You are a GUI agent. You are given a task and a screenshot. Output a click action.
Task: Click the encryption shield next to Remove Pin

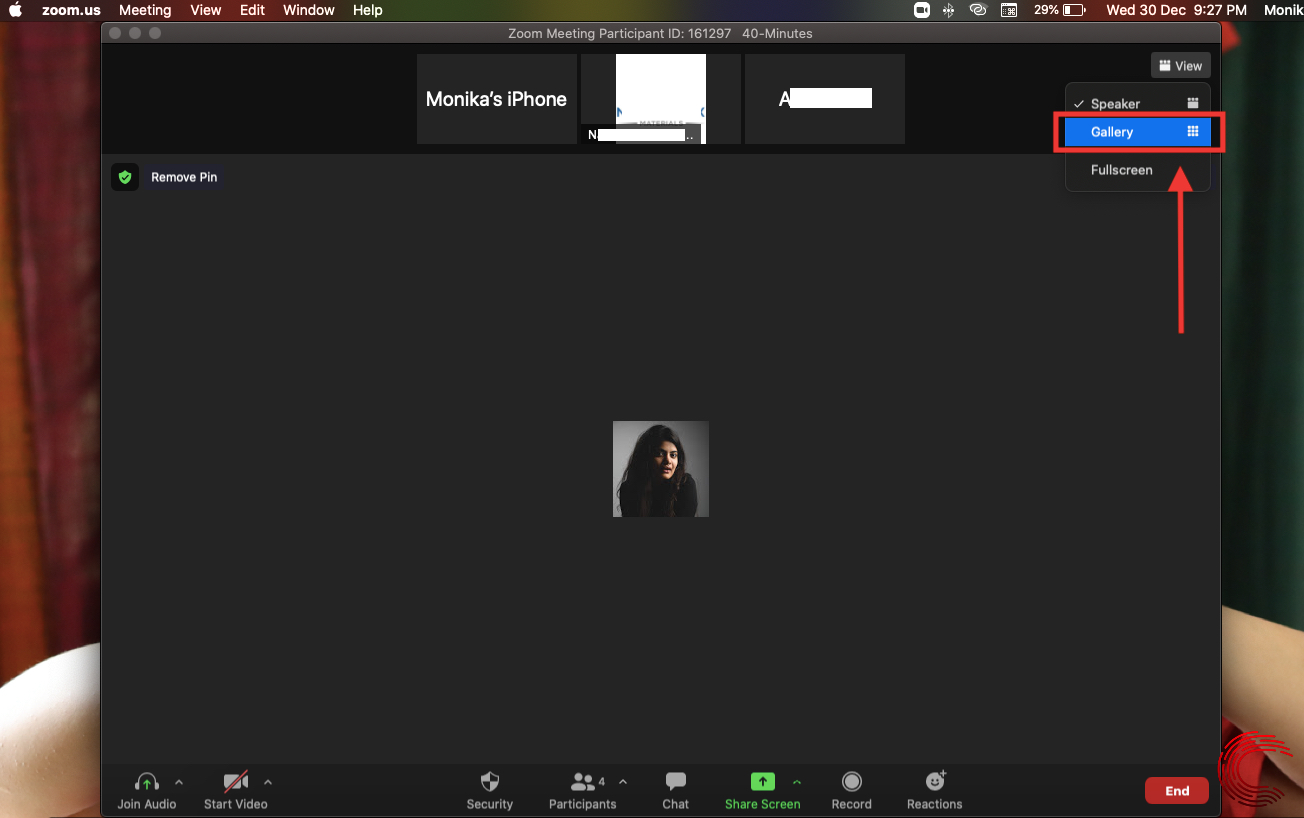[x=124, y=176]
